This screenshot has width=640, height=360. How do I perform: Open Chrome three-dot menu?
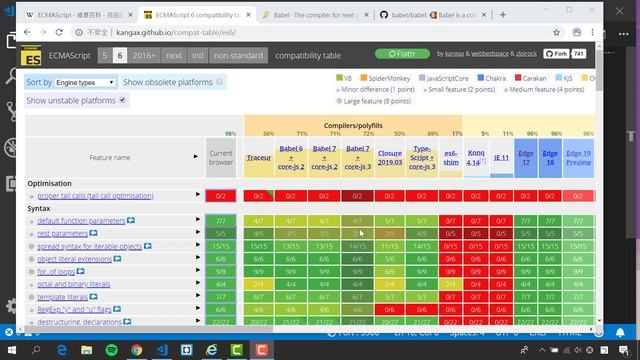(x=592, y=32)
